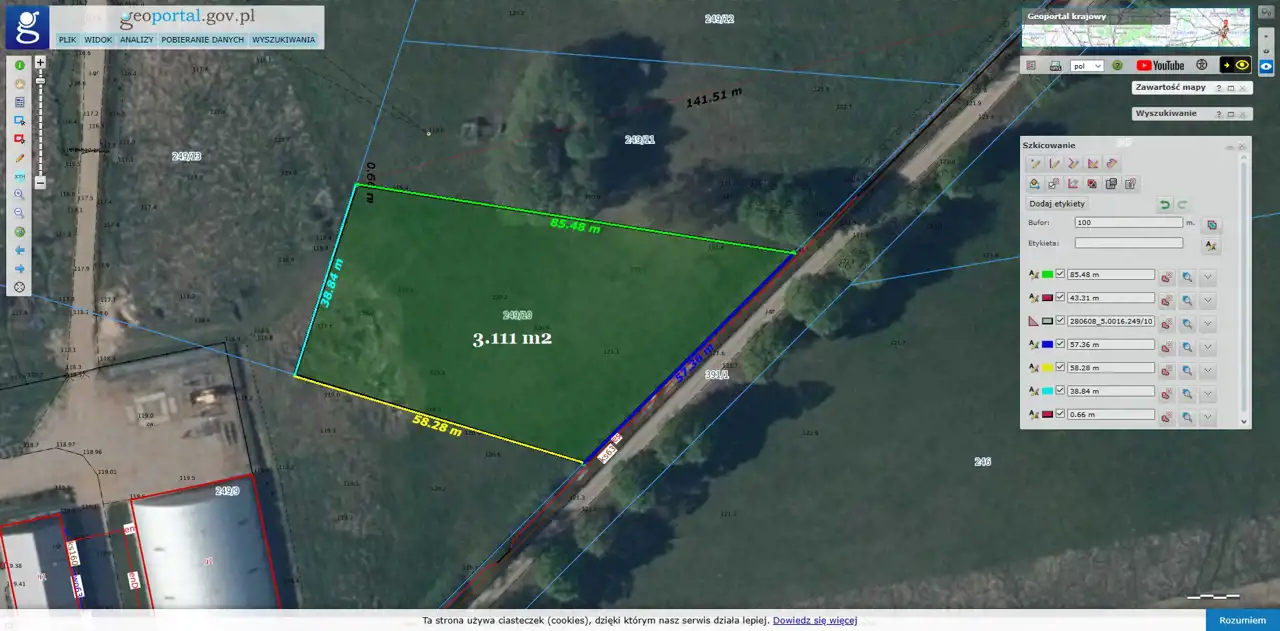Click the zoom in magnifier tool
1280x631 pixels.
(x=19, y=194)
